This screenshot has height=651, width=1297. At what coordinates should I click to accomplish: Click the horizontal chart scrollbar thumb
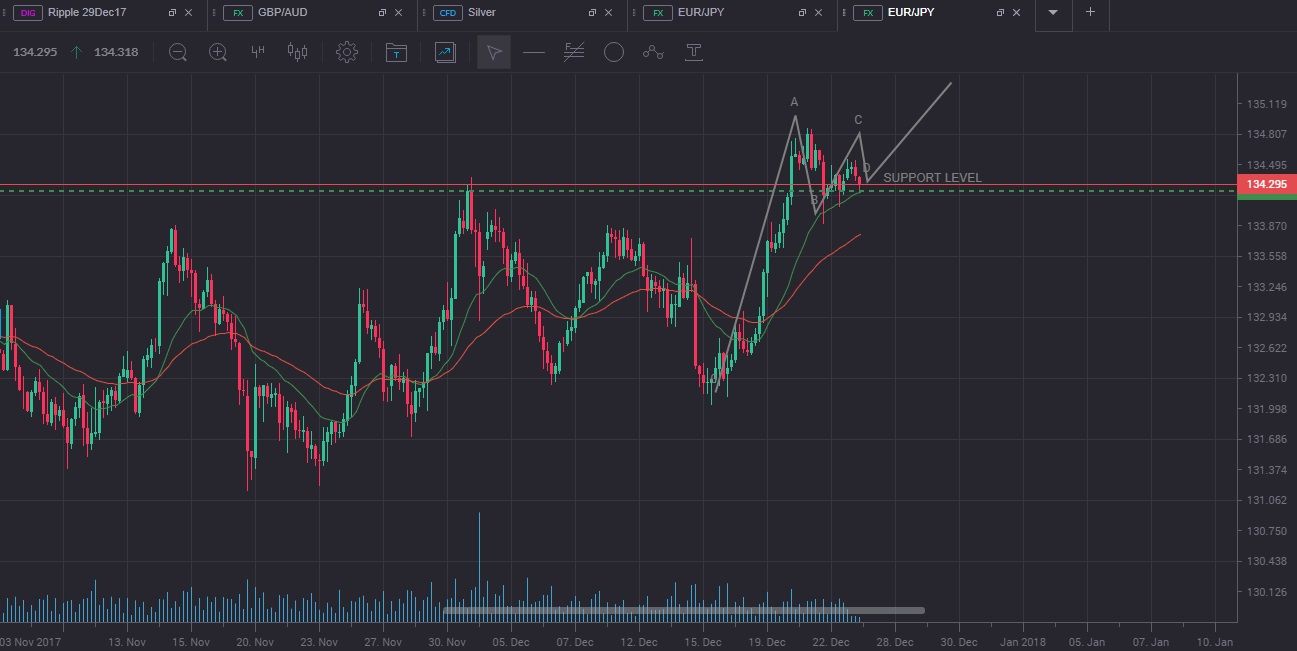tap(683, 610)
